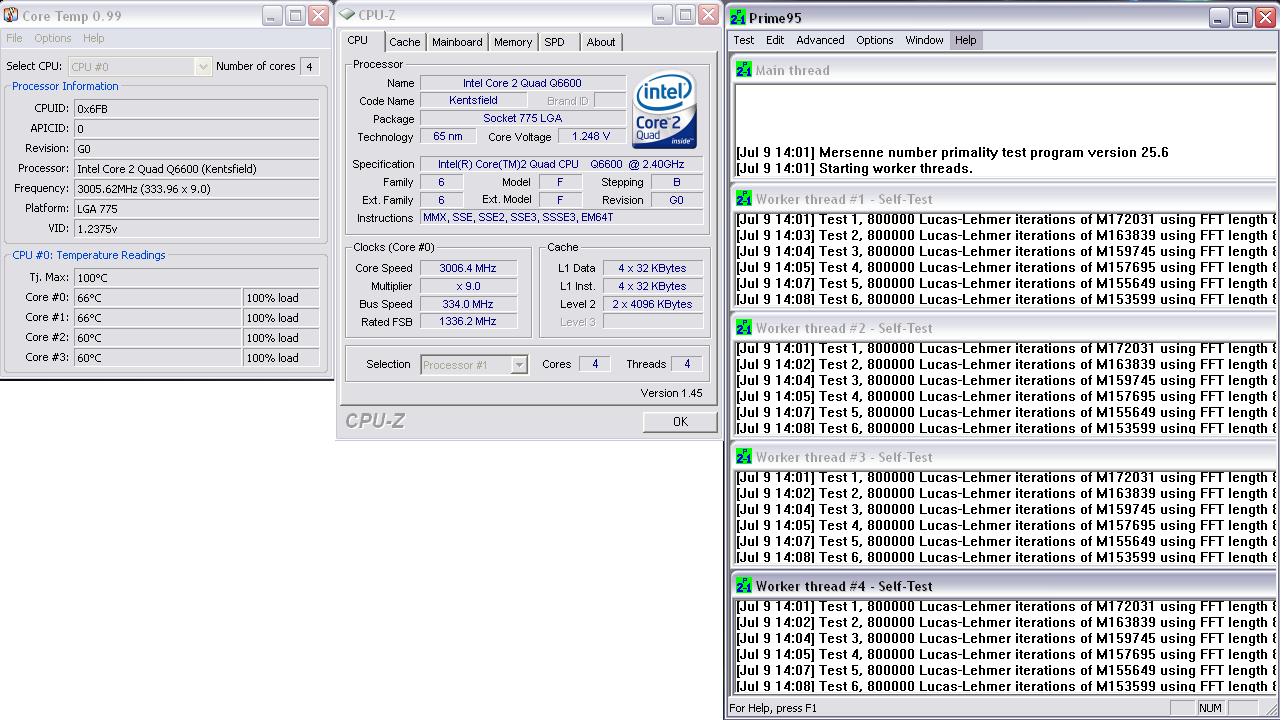Open Core Temp File menu
This screenshot has height=720, width=1281.
tap(14, 38)
